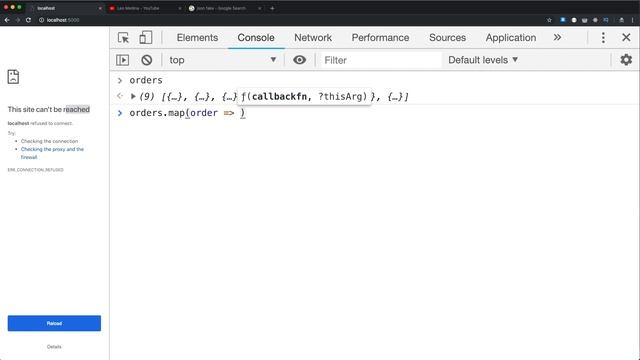The height and width of the screenshot is (360, 640).
Task: Open the Application tab
Action: point(511,38)
